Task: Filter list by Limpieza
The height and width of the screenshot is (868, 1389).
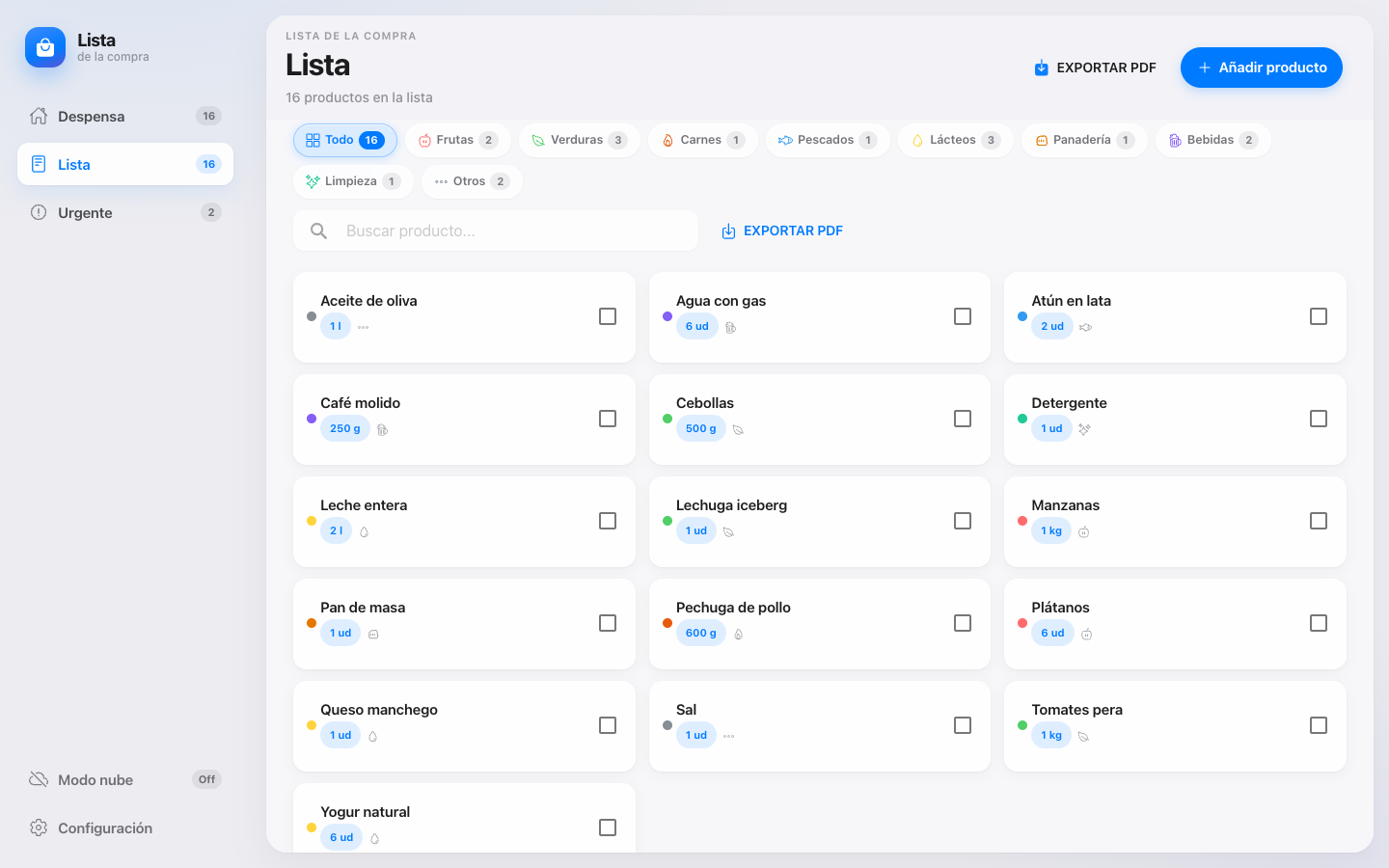Action: [x=353, y=181]
